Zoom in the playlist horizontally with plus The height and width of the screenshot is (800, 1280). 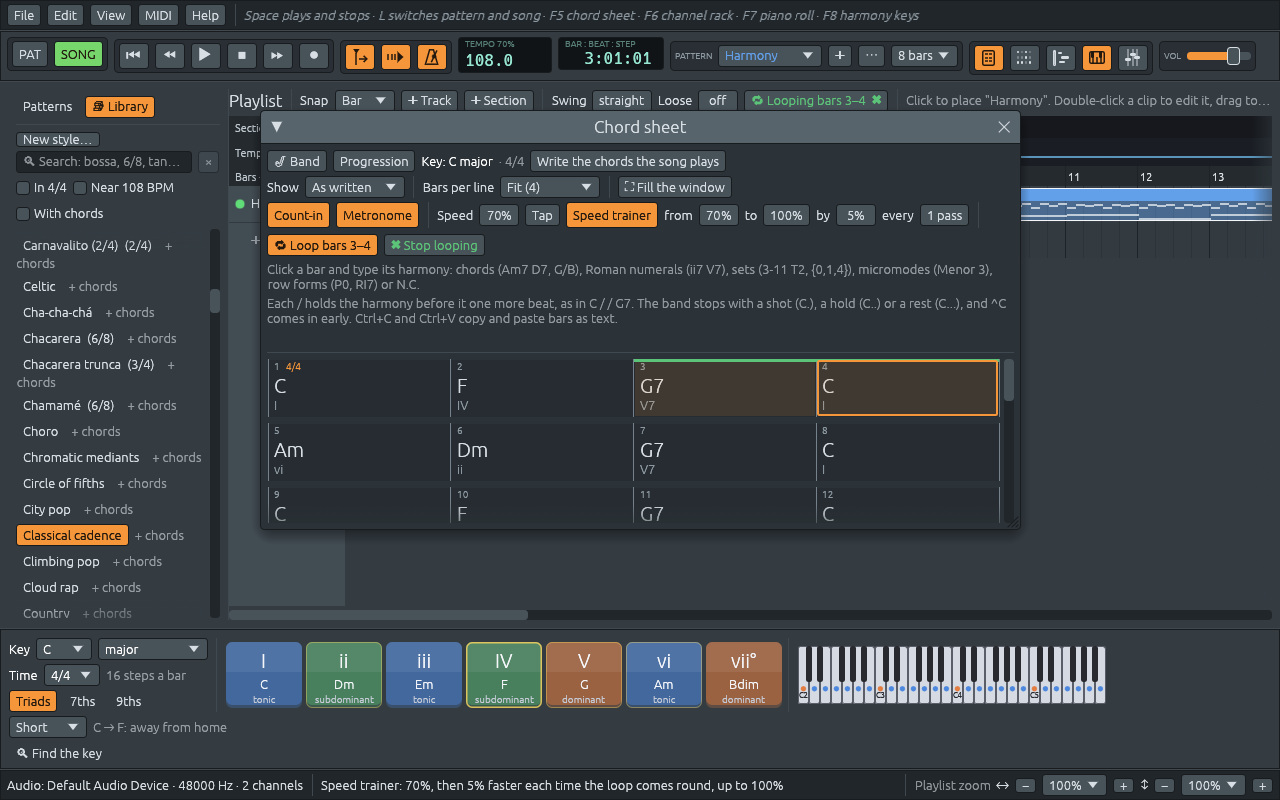tap(1123, 786)
